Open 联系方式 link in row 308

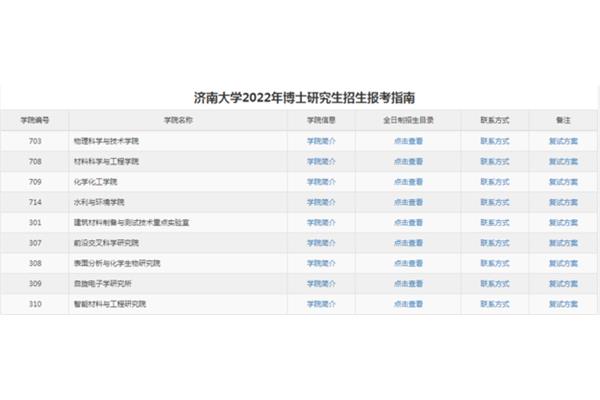pyautogui.click(x=495, y=263)
